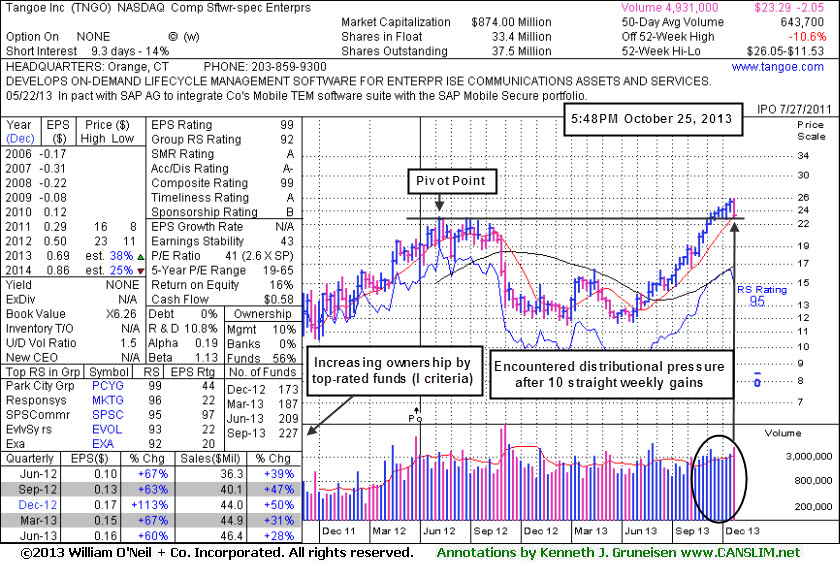Click the Sep-13 funds count 227
Screen dimensions: 840x563
click(288, 433)
